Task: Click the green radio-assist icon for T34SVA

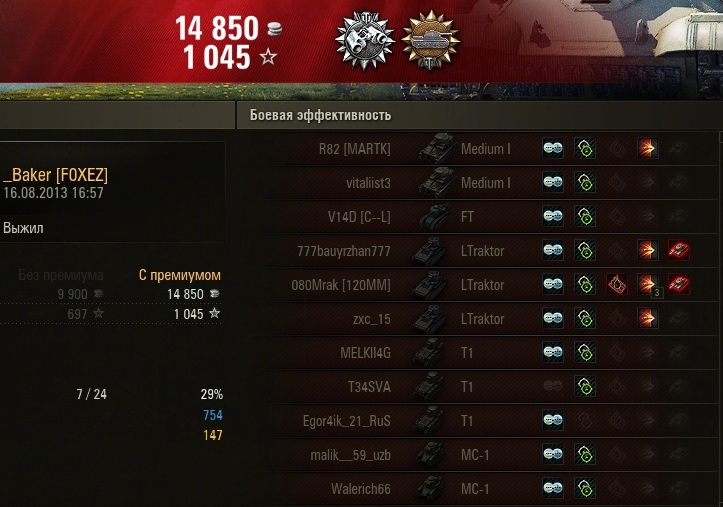Action: [x=585, y=386]
